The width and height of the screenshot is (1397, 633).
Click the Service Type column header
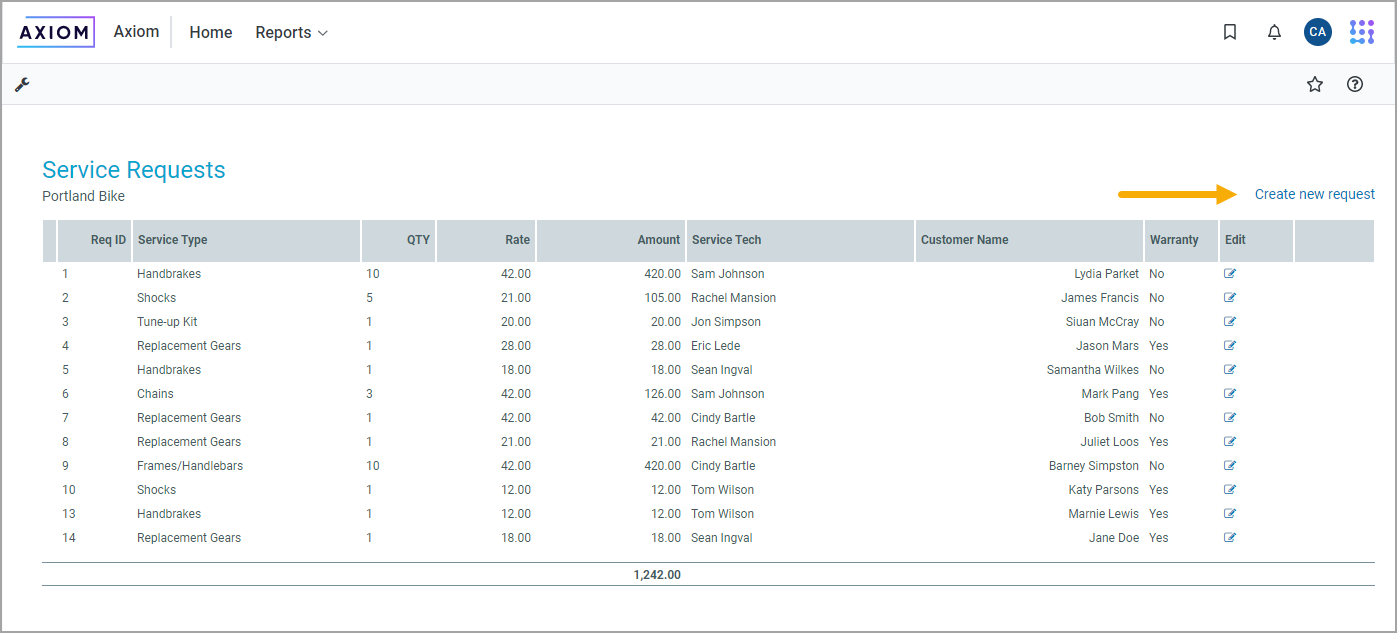point(173,240)
